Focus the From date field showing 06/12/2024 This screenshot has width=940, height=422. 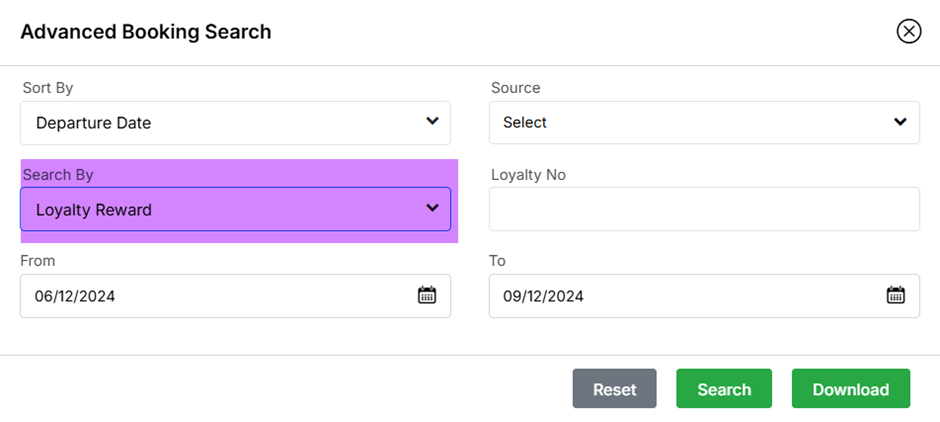(200, 296)
